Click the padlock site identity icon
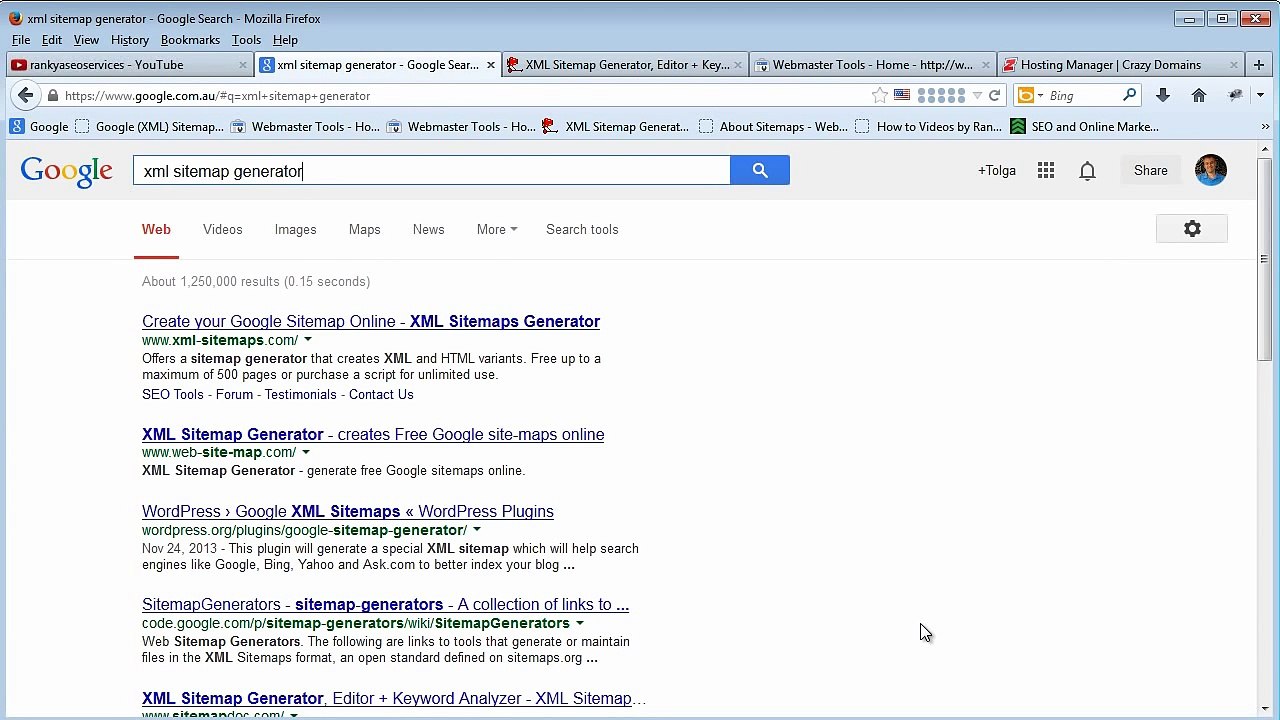The height and width of the screenshot is (720, 1280). (52, 96)
